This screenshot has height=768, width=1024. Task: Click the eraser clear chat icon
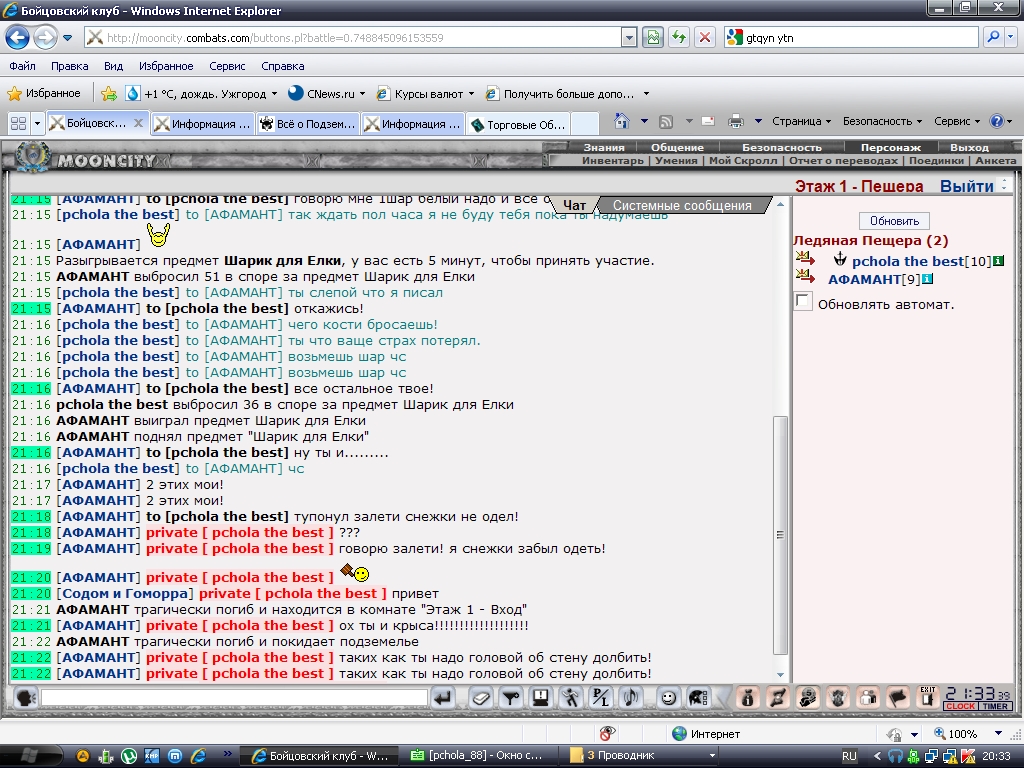(481, 698)
